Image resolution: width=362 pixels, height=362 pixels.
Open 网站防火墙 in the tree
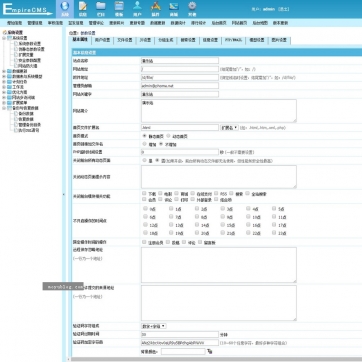click(28, 66)
